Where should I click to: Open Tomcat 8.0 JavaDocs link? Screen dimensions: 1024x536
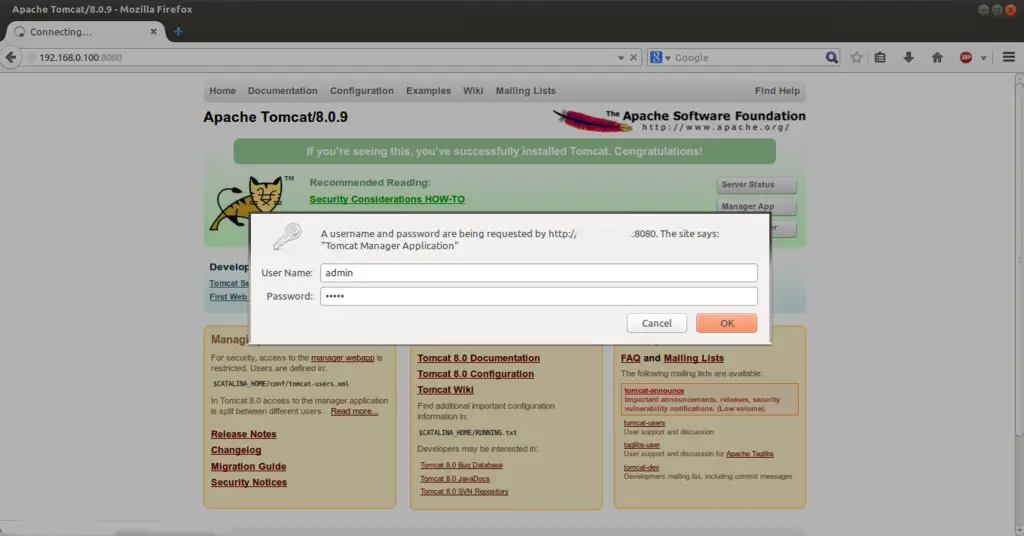(x=455, y=479)
